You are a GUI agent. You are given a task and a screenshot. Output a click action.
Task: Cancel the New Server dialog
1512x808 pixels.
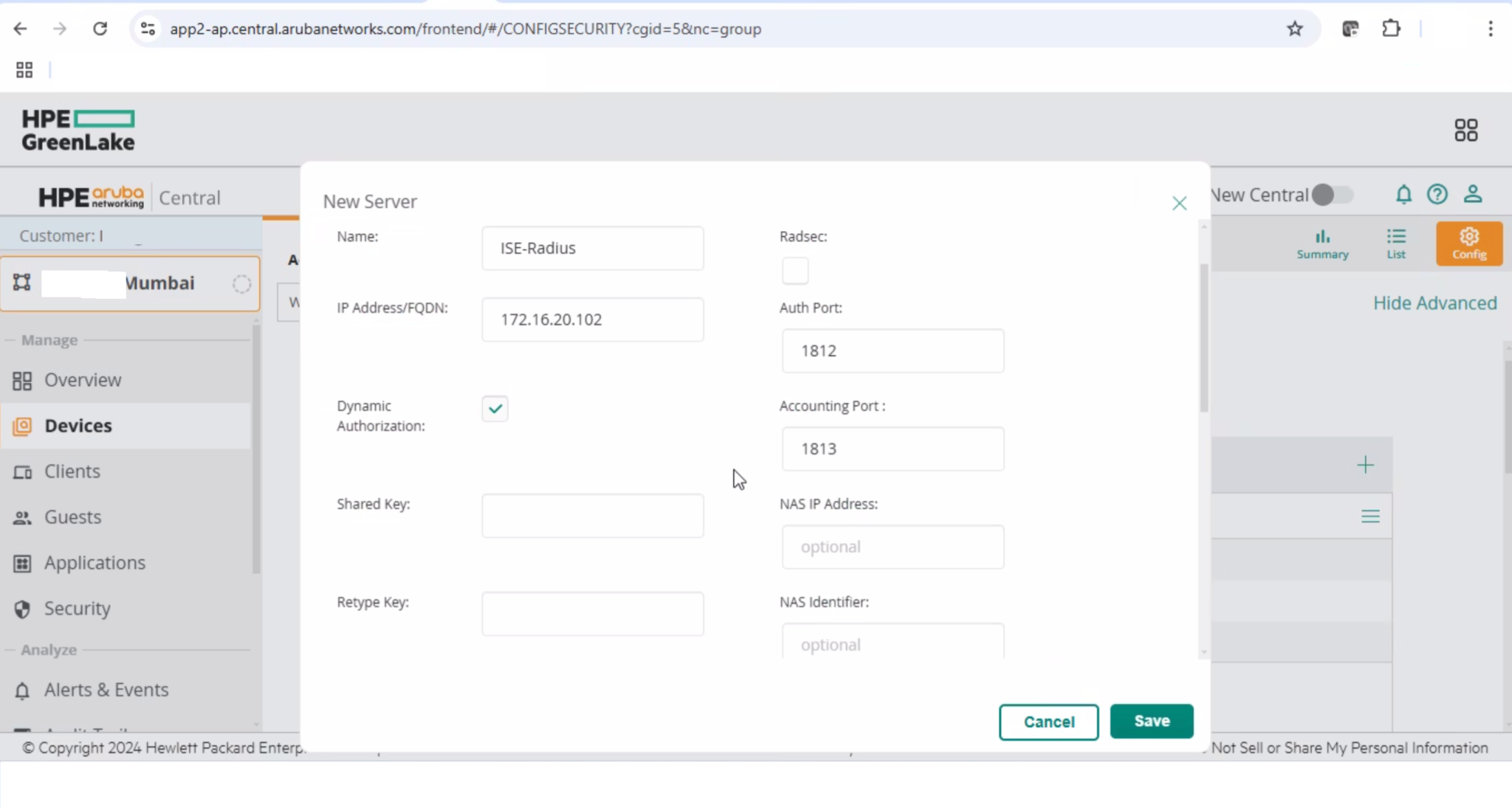tap(1048, 722)
